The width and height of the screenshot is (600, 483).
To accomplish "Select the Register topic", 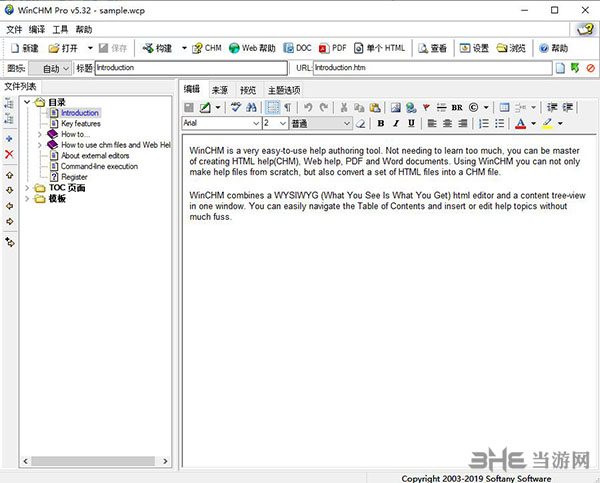I will coord(74,177).
